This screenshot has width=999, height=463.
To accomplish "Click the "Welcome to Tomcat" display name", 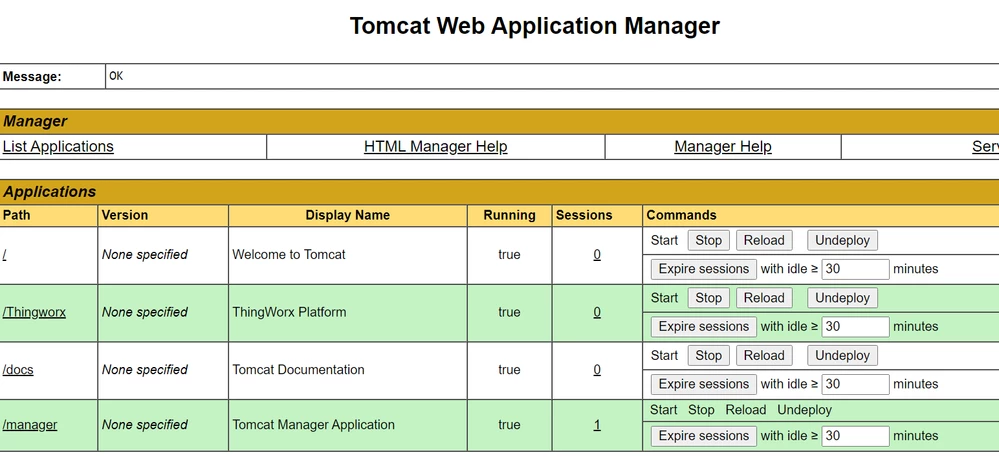I will 289,255.
